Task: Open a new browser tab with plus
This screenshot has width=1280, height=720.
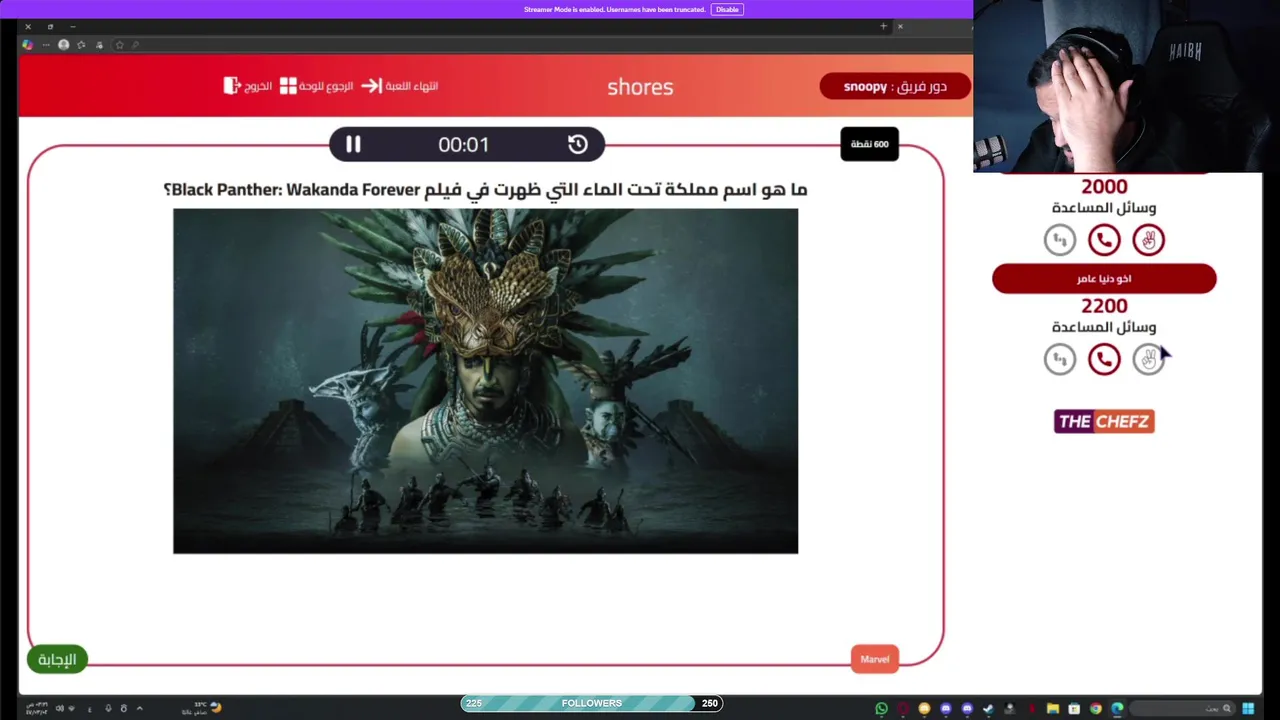Action: [883, 26]
